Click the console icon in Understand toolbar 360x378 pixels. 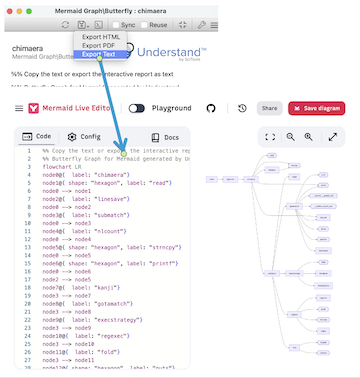[x=98, y=25]
